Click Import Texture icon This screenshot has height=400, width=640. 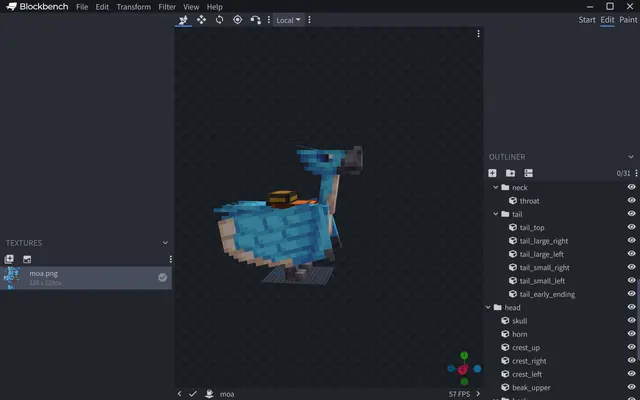point(9,259)
